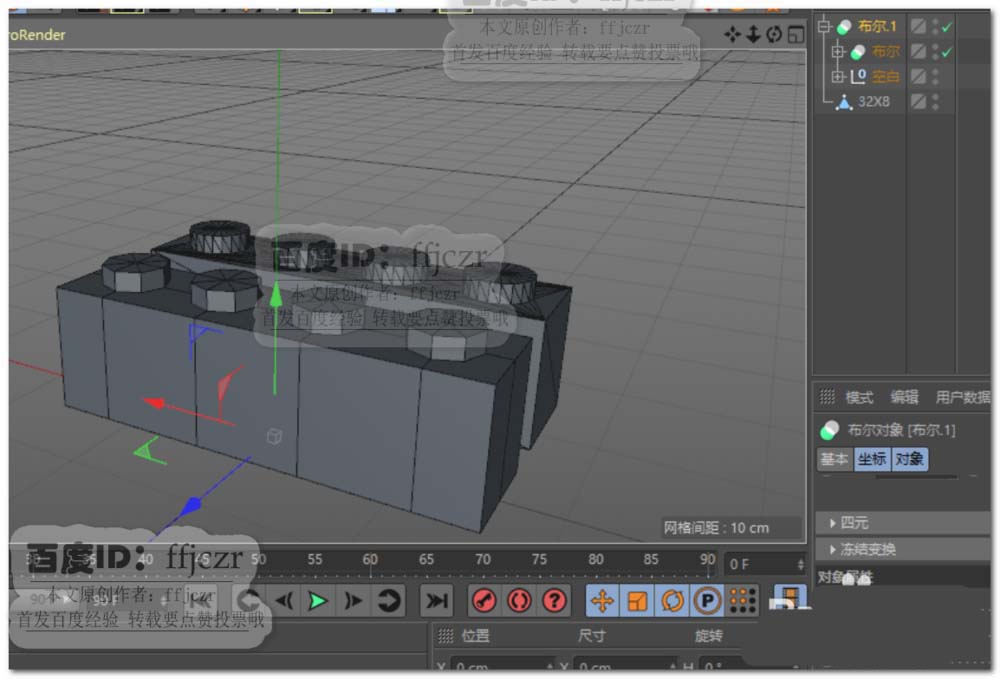This screenshot has width=1000, height=679.
Task: Toggle the autokeying button
Action: pyautogui.click(x=519, y=601)
